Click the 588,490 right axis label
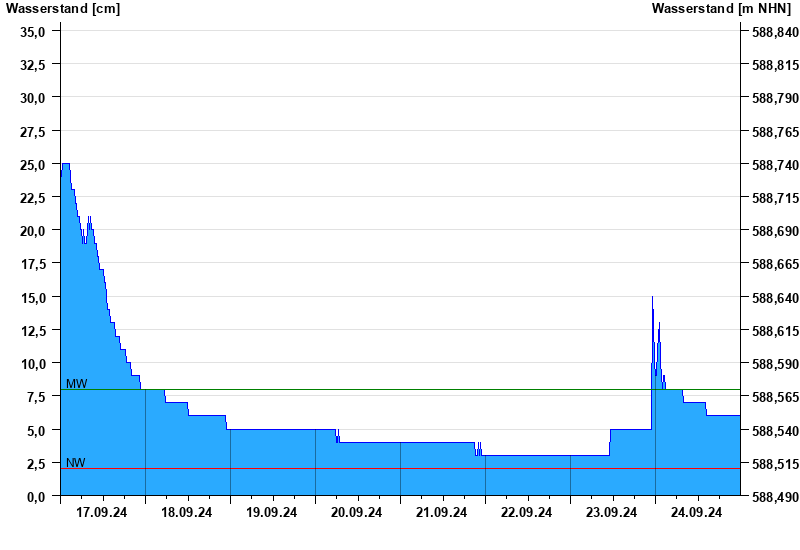 click(x=776, y=497)
